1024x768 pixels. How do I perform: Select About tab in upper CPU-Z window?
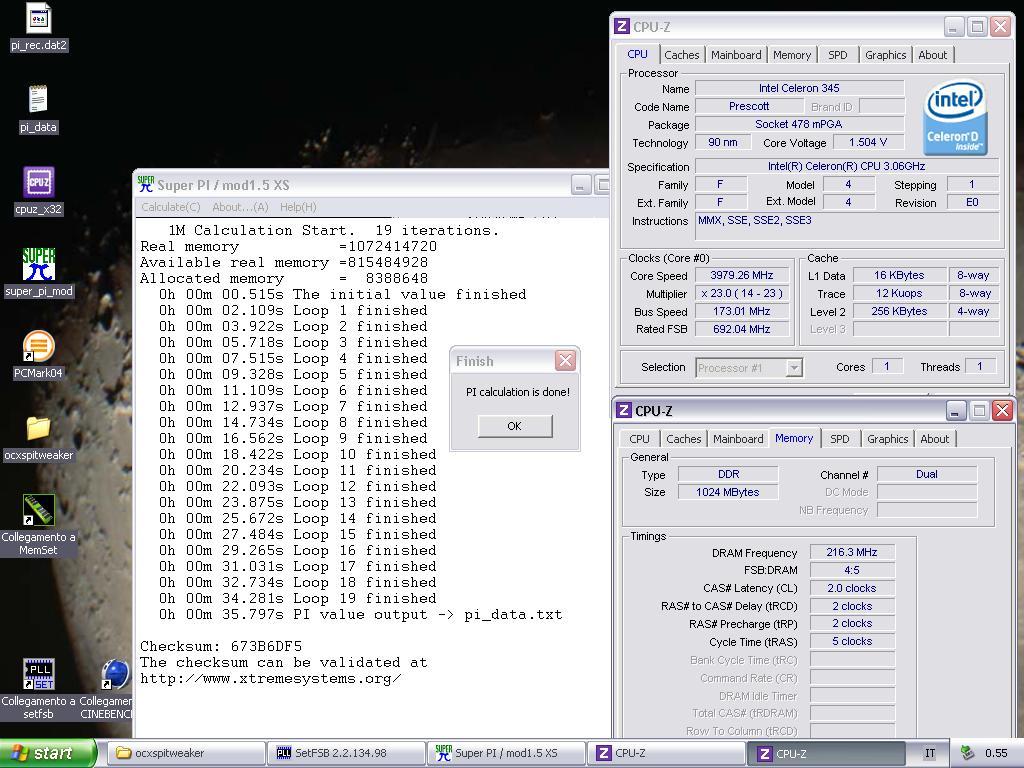pos(933,55)
